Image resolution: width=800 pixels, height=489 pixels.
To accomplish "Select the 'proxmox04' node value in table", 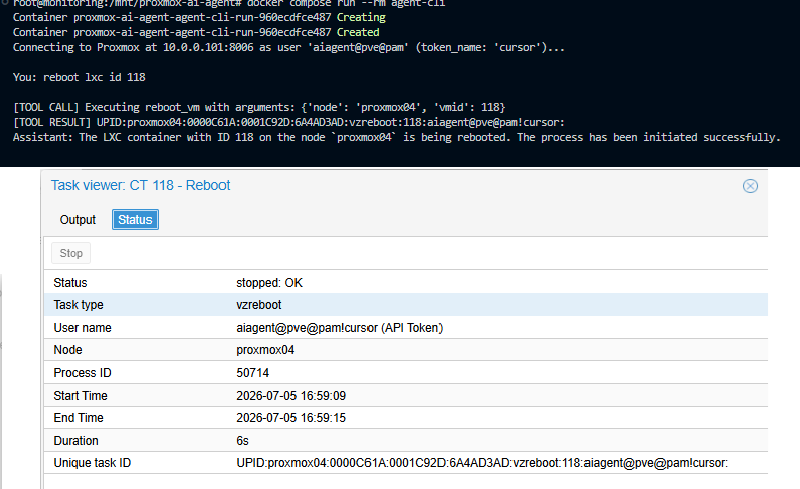I will [265, 350].
